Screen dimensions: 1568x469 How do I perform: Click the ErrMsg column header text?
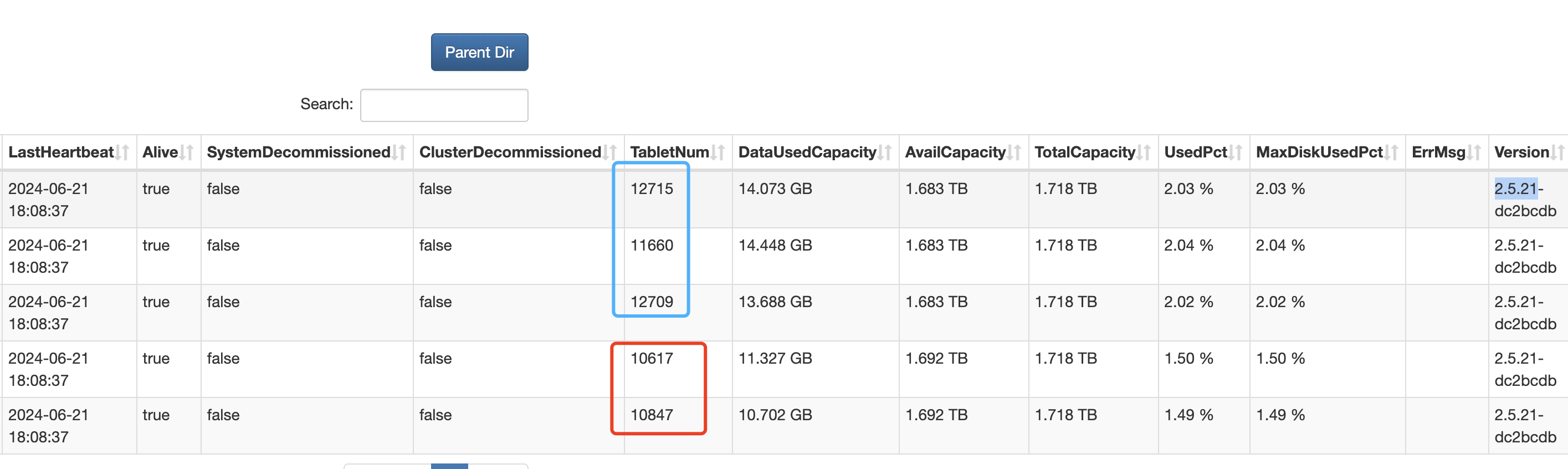1438,152
